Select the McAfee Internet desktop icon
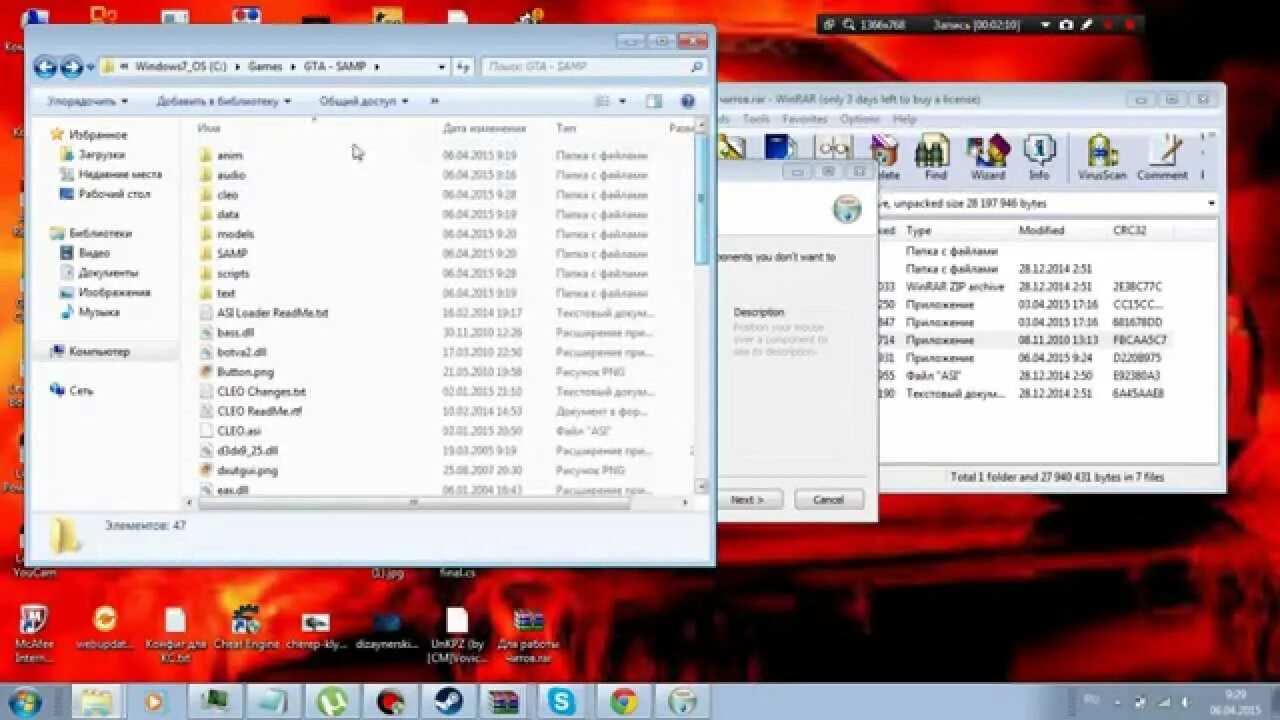This screenshot has height=720, width=1280. pyautogui.click(x=33, y=635)
